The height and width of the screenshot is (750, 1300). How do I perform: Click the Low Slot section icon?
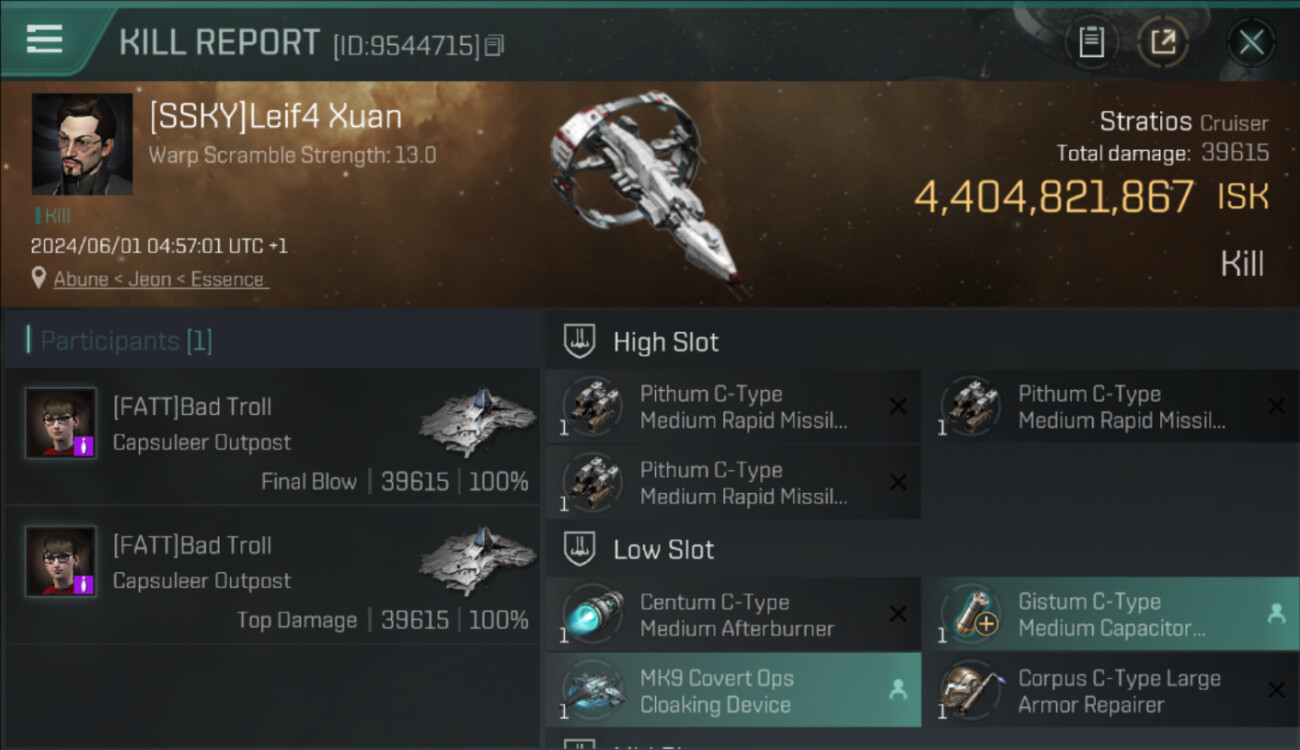(581, 549)
